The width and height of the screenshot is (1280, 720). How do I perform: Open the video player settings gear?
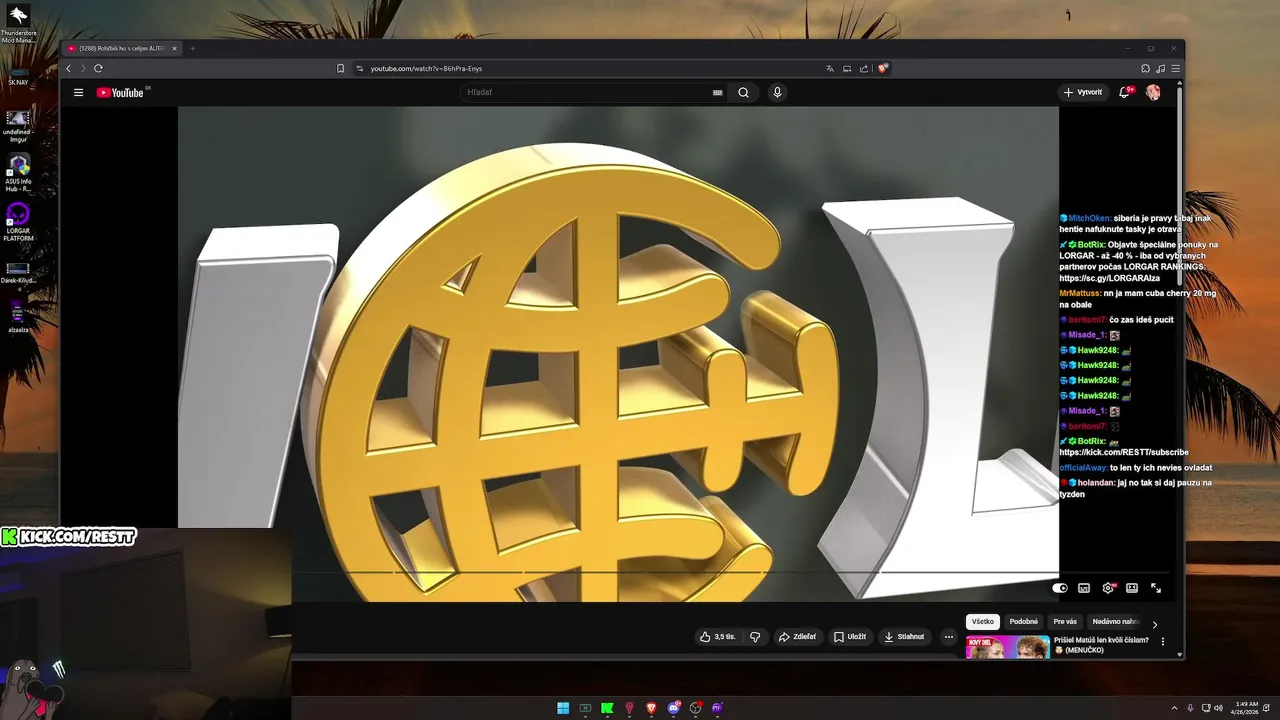pos(1108,588)
